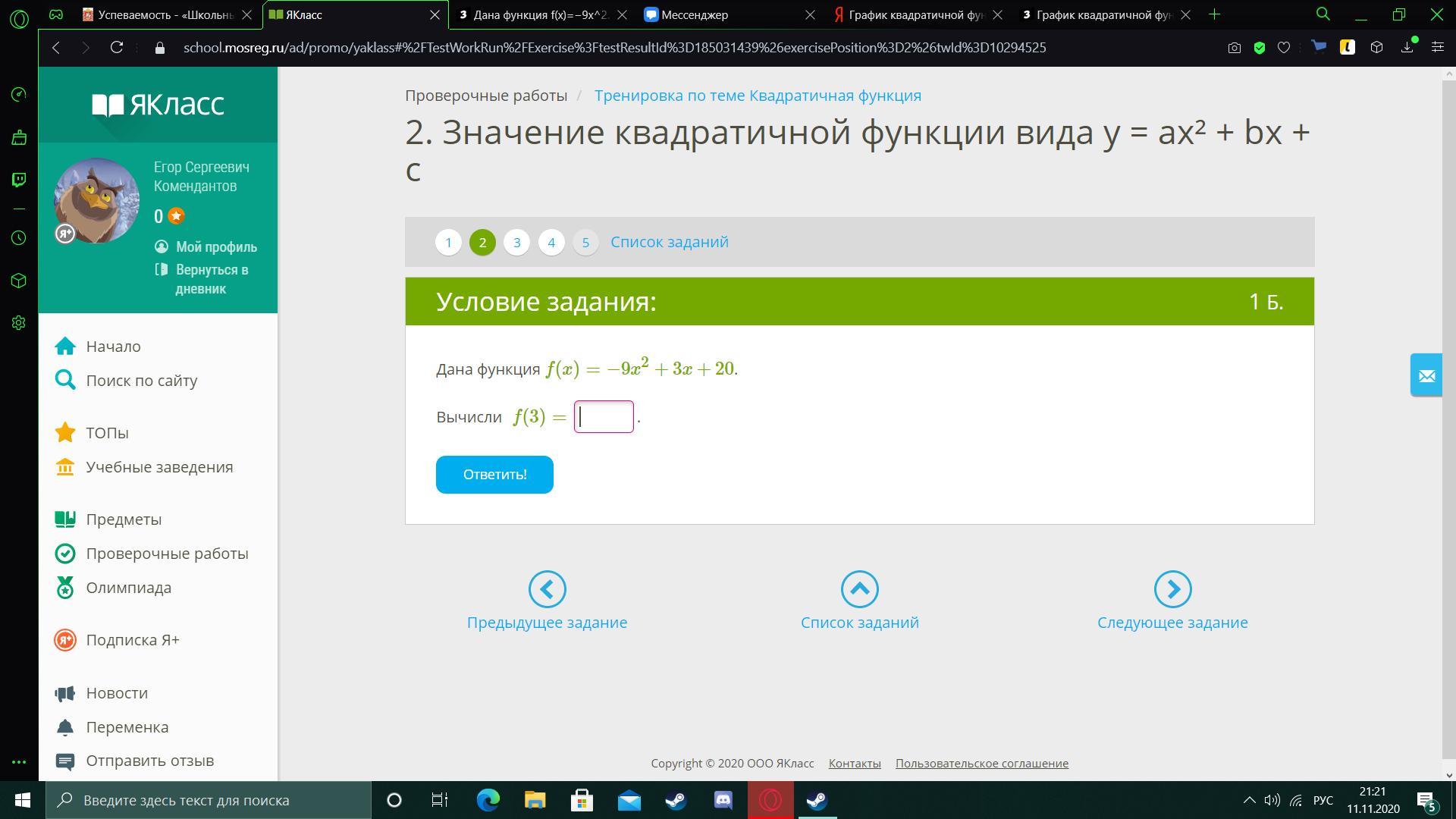Open Discord from the Windows taskbar
Screen dimensions: 1456x819
click(x=723, y=800)
